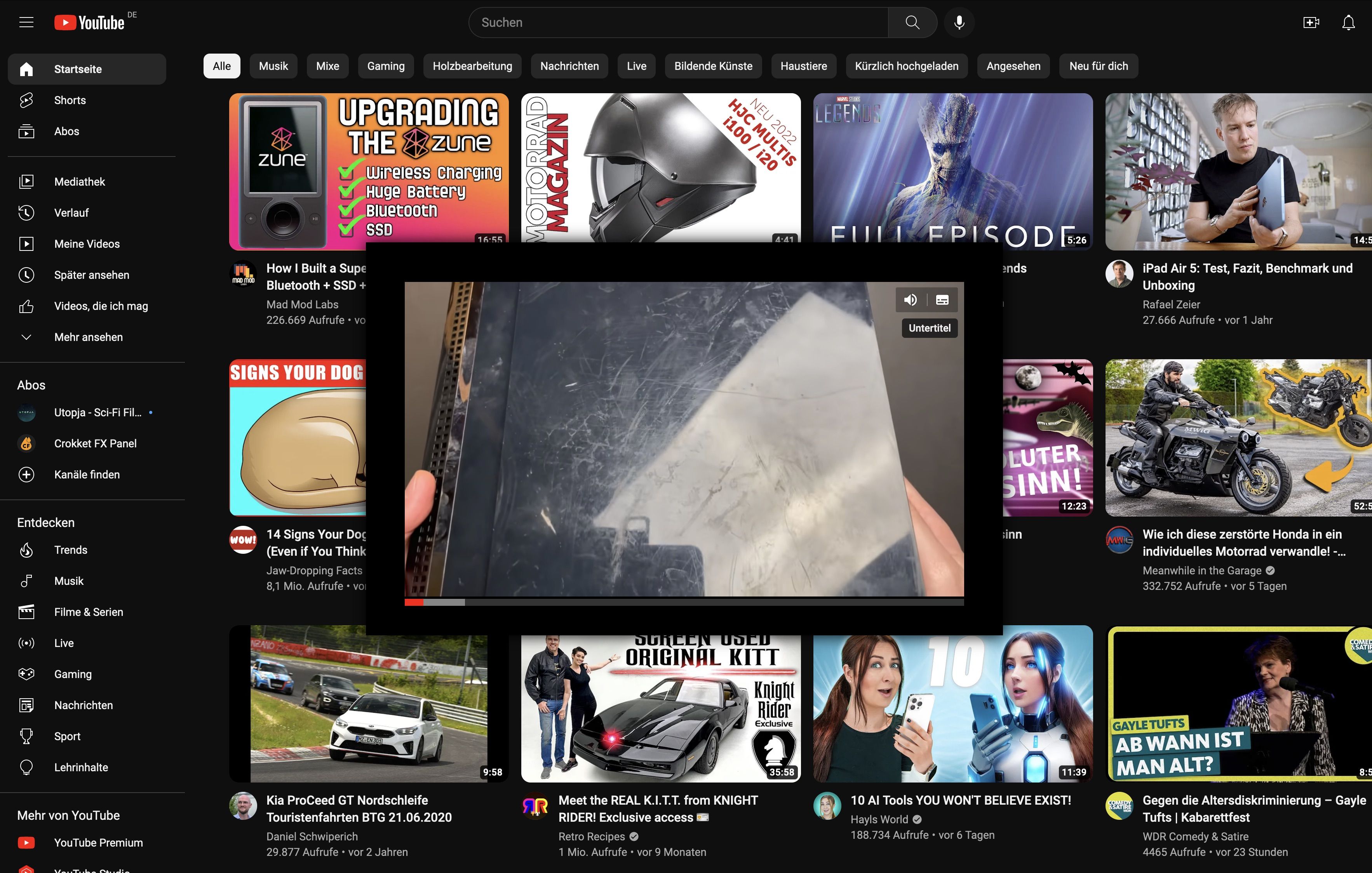This screenshot has height=873, width=1372.
Task: Click the video upload/create icon
Action: click(1311, 22)
